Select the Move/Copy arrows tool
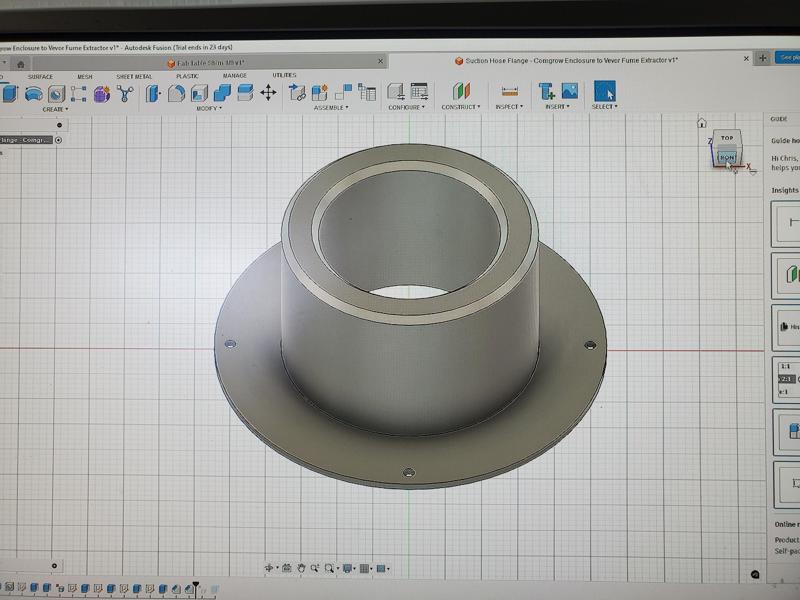The height and width of the screenshot is (600, 800). click(268, 93)
